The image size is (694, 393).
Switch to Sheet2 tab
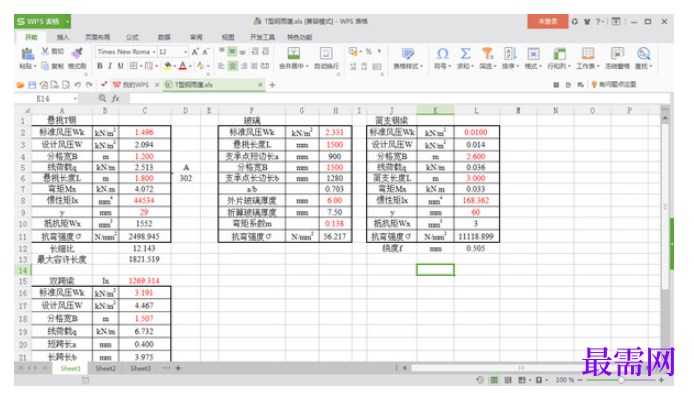(x=105, y=368)
